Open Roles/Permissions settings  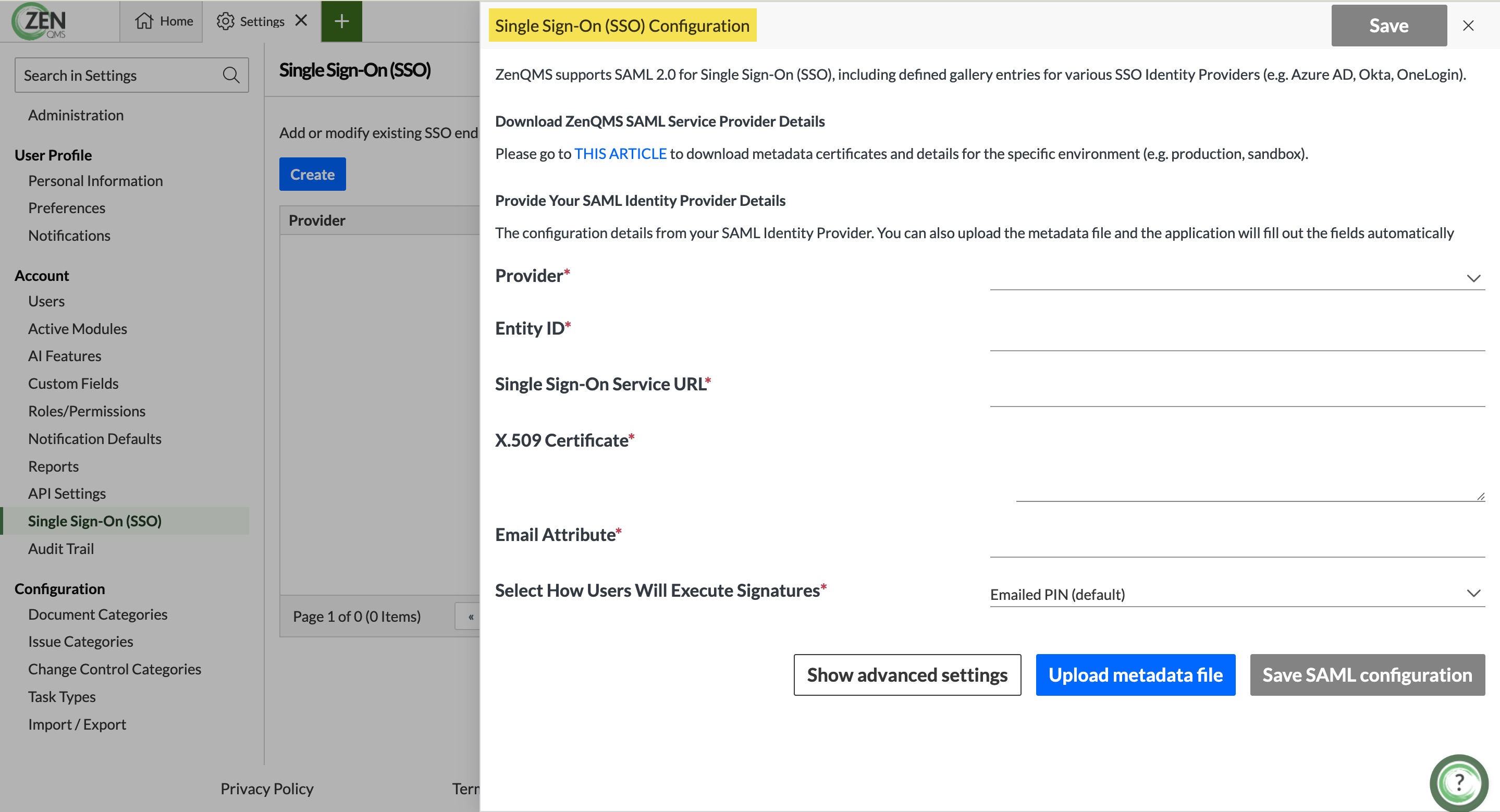(x=87, y=411)
